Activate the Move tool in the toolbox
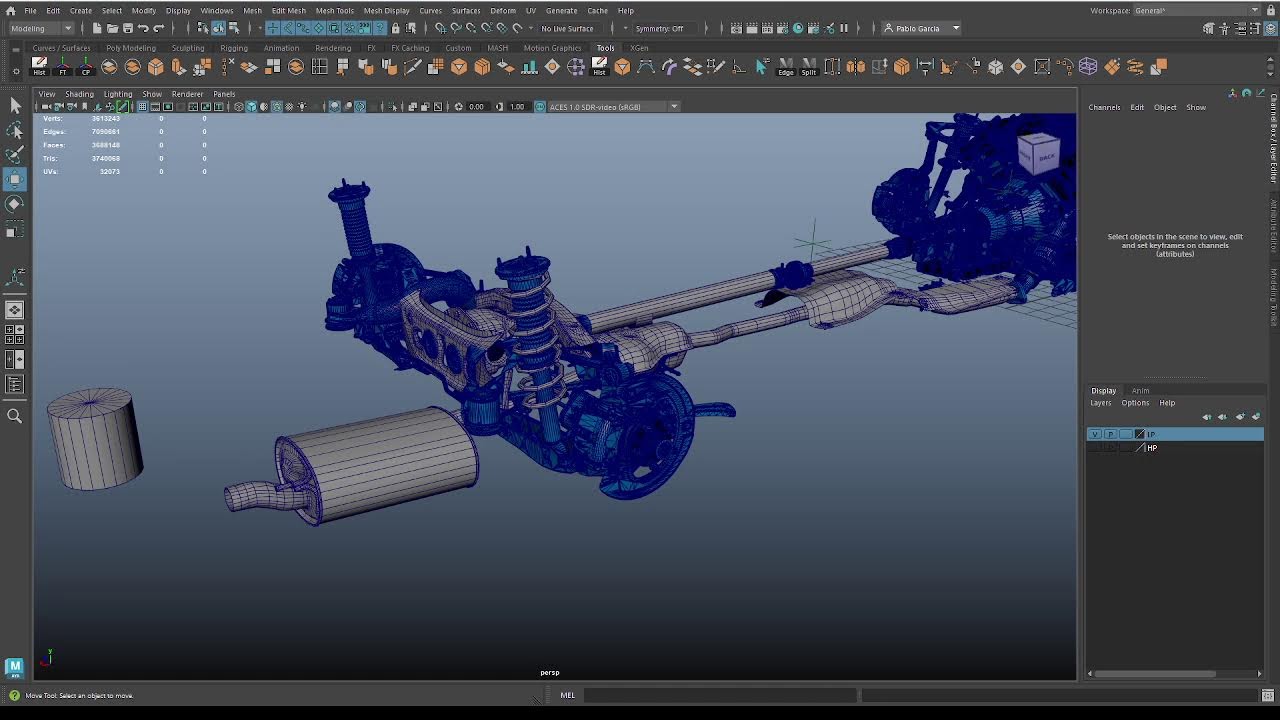This screenshot has height=720, width=1280. (15, 179)
